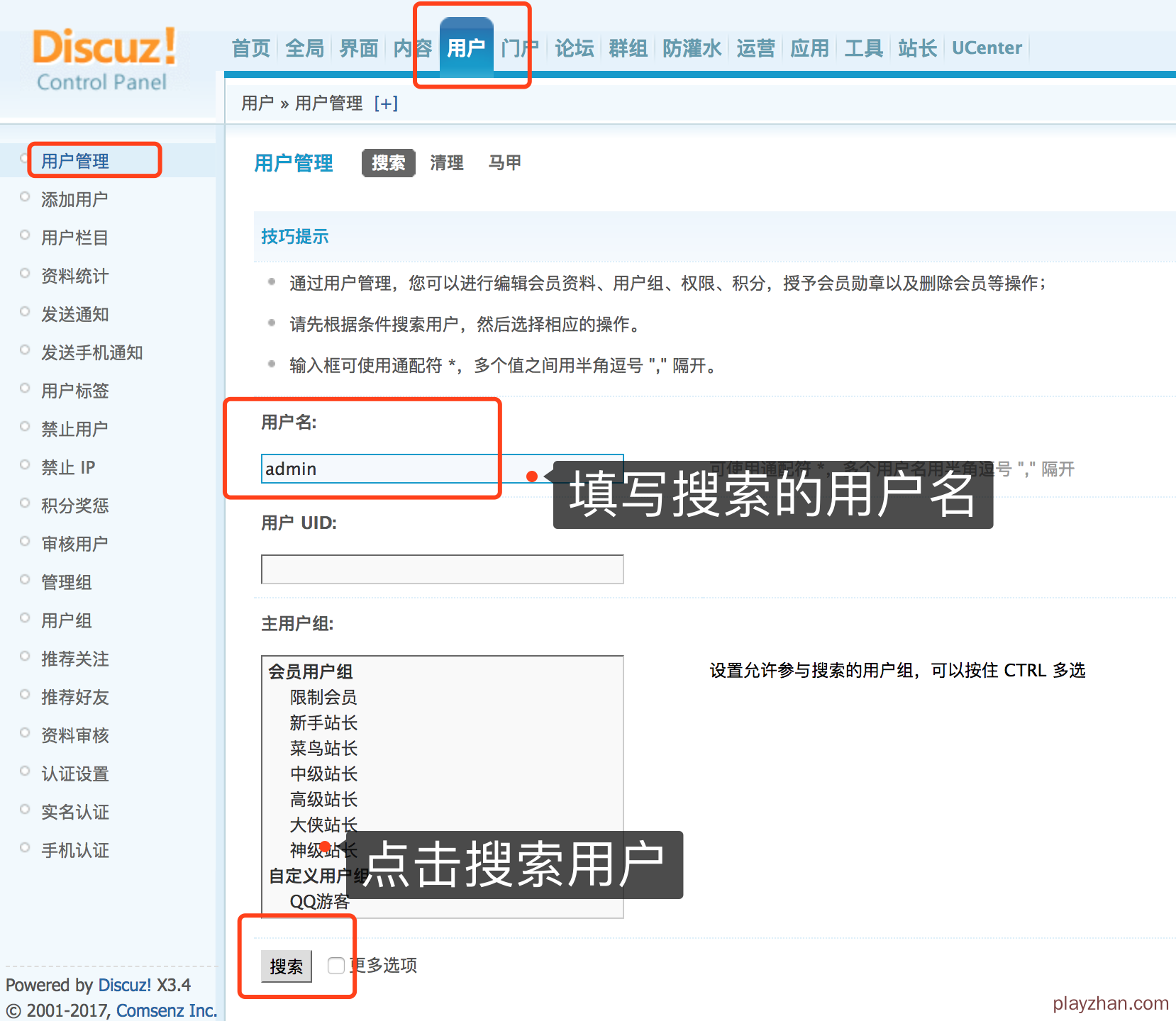This screenshot has height=1021, width=1176.
Task: Expand the [+] link beside breadcrumb
Action: (x=386, y=104)
